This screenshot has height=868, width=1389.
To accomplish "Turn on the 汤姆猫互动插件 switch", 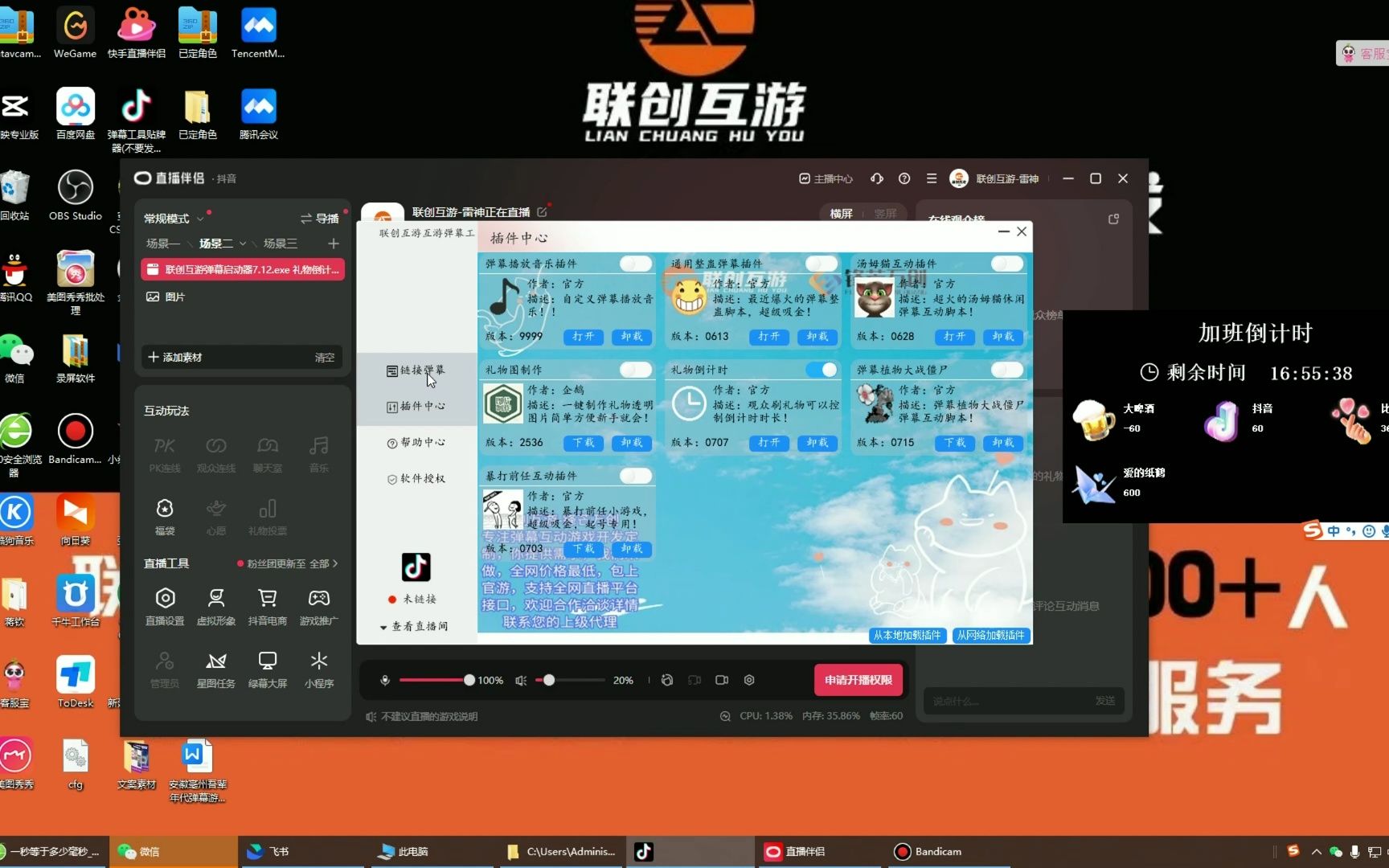I will tap(1004, 264).
